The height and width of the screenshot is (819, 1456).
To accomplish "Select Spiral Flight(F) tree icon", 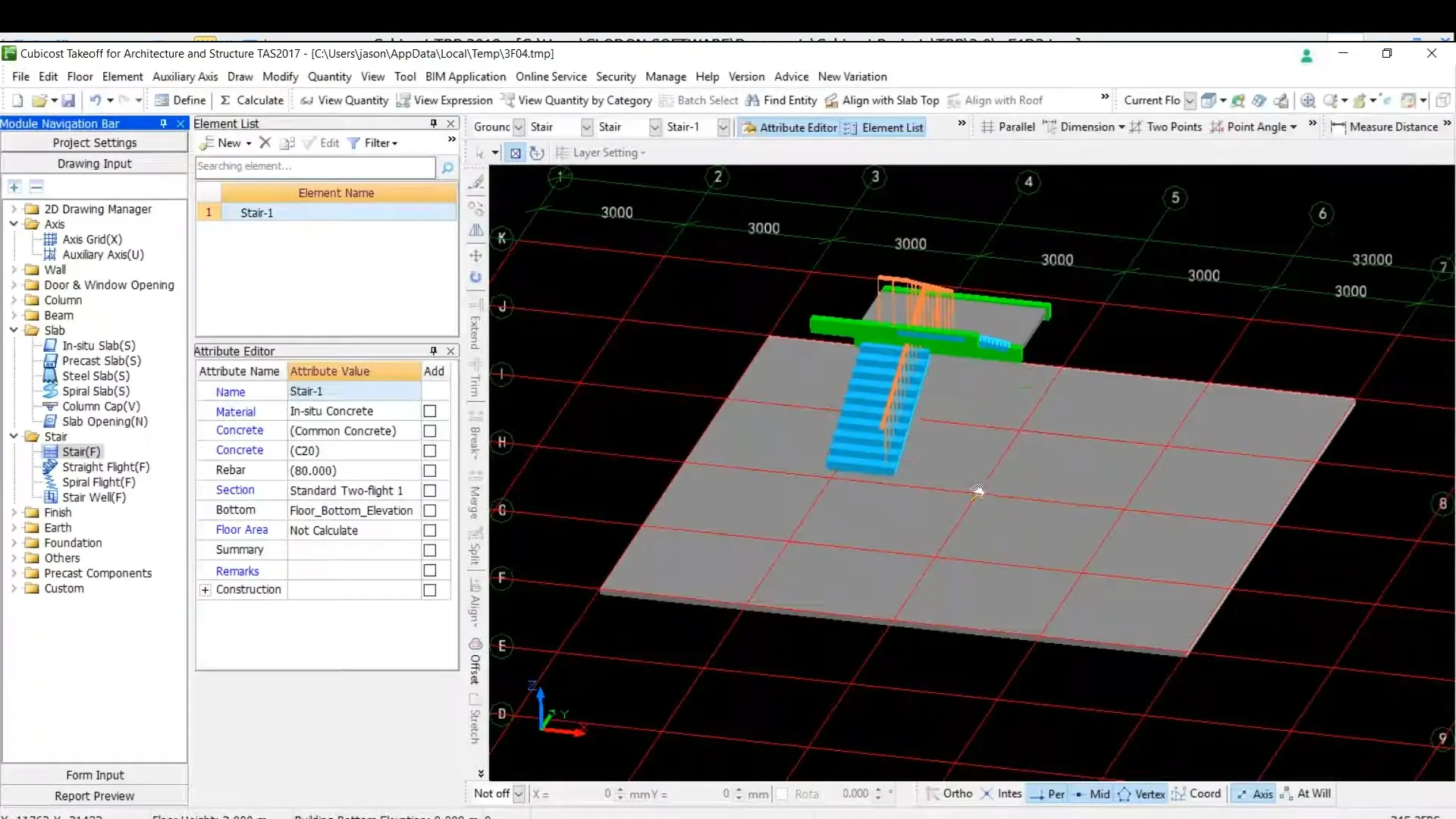I will (50, 482).
